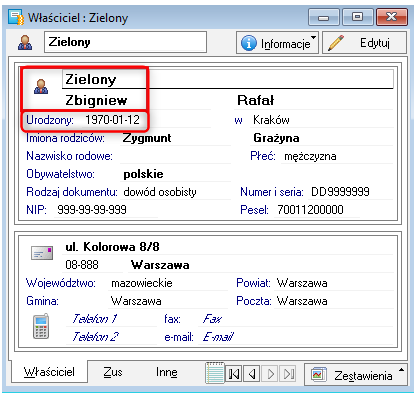Image resolution: width=414 pixels, height=393 pixels.
Task: Open the notepad notes icon
Action: 215,373
